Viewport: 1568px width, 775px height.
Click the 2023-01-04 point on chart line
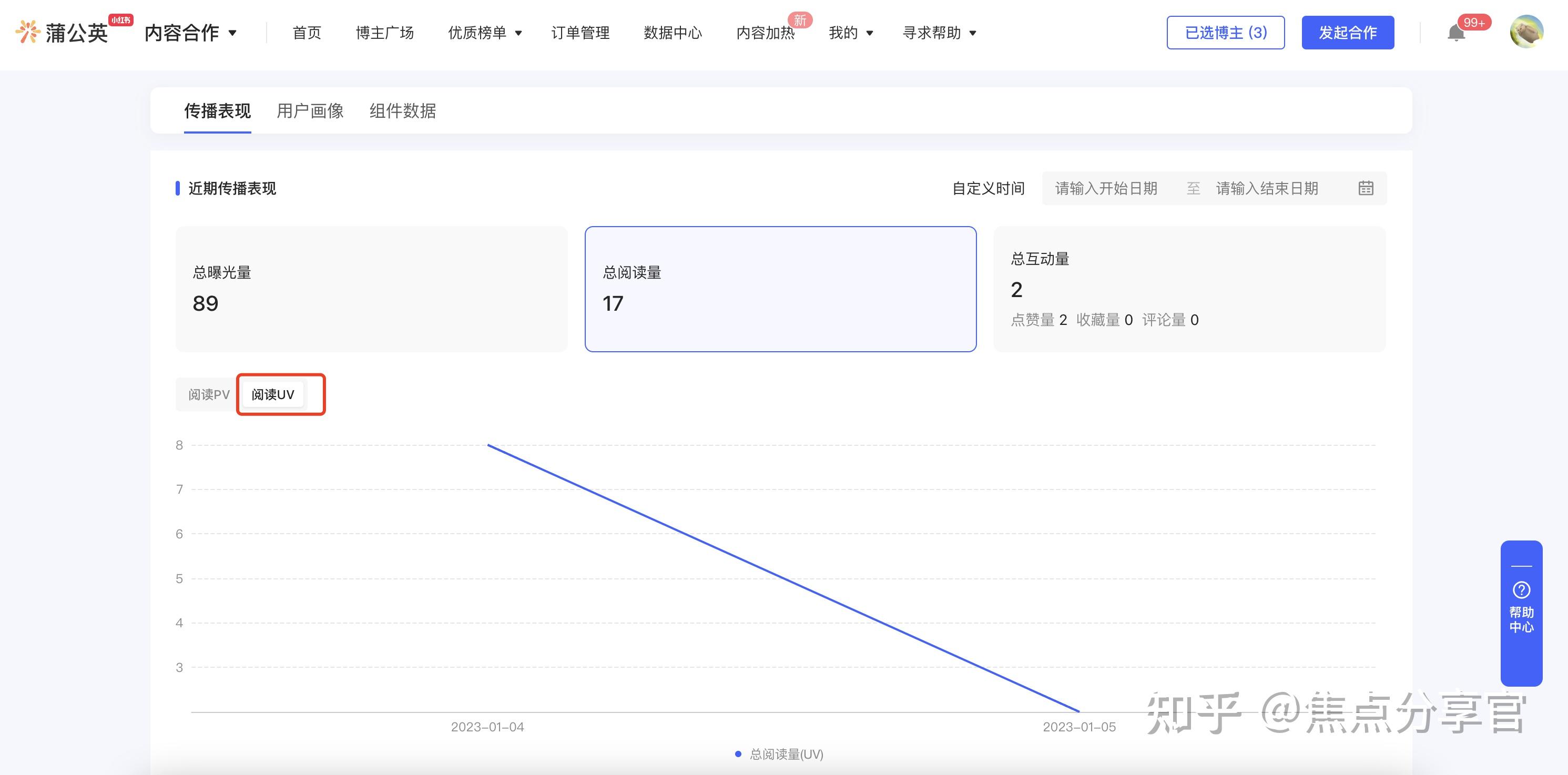[488, 445]
